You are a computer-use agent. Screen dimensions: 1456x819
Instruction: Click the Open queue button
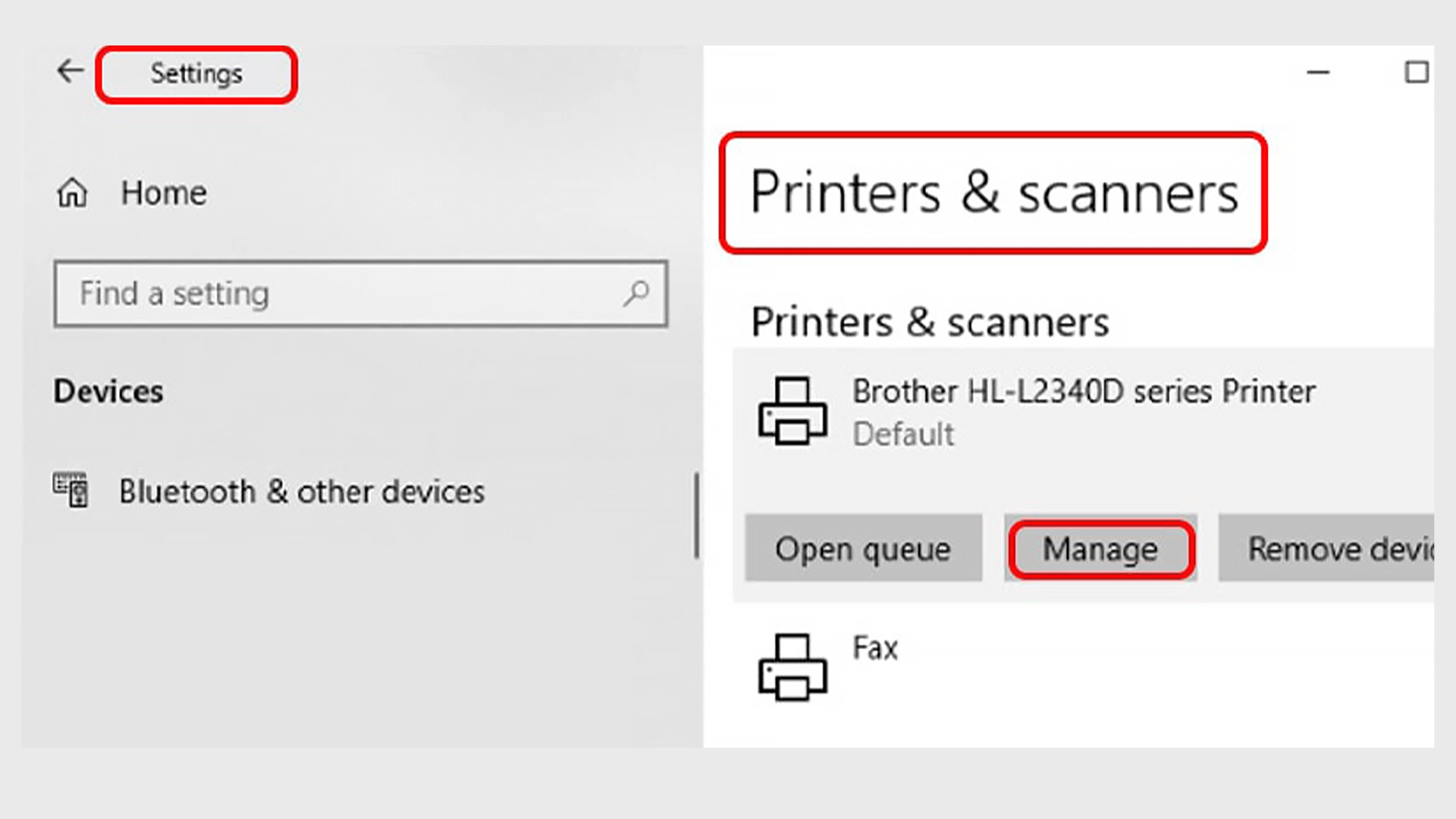pyautogui.click(x=863, y=548)
